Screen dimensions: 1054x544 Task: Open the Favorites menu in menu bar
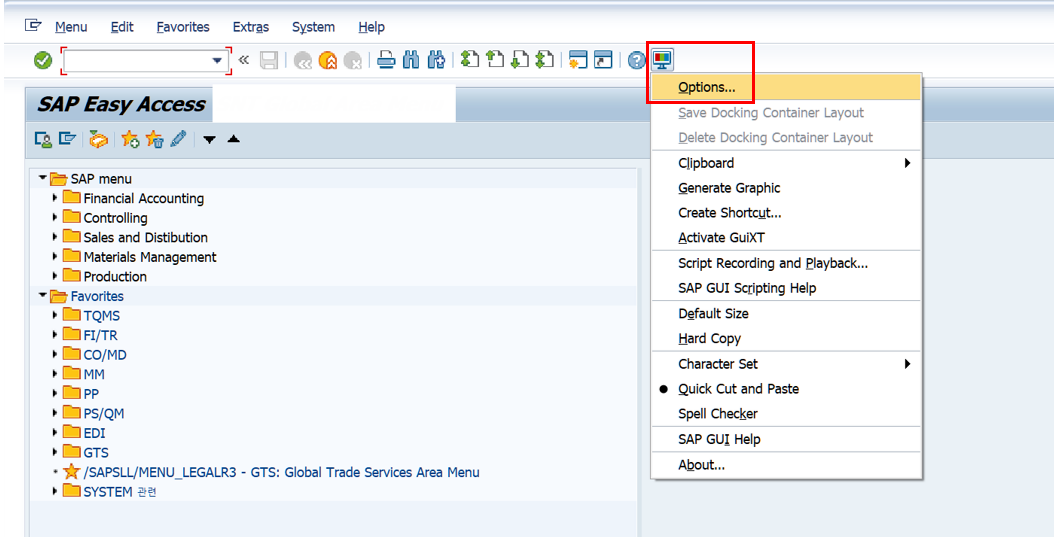183,27
